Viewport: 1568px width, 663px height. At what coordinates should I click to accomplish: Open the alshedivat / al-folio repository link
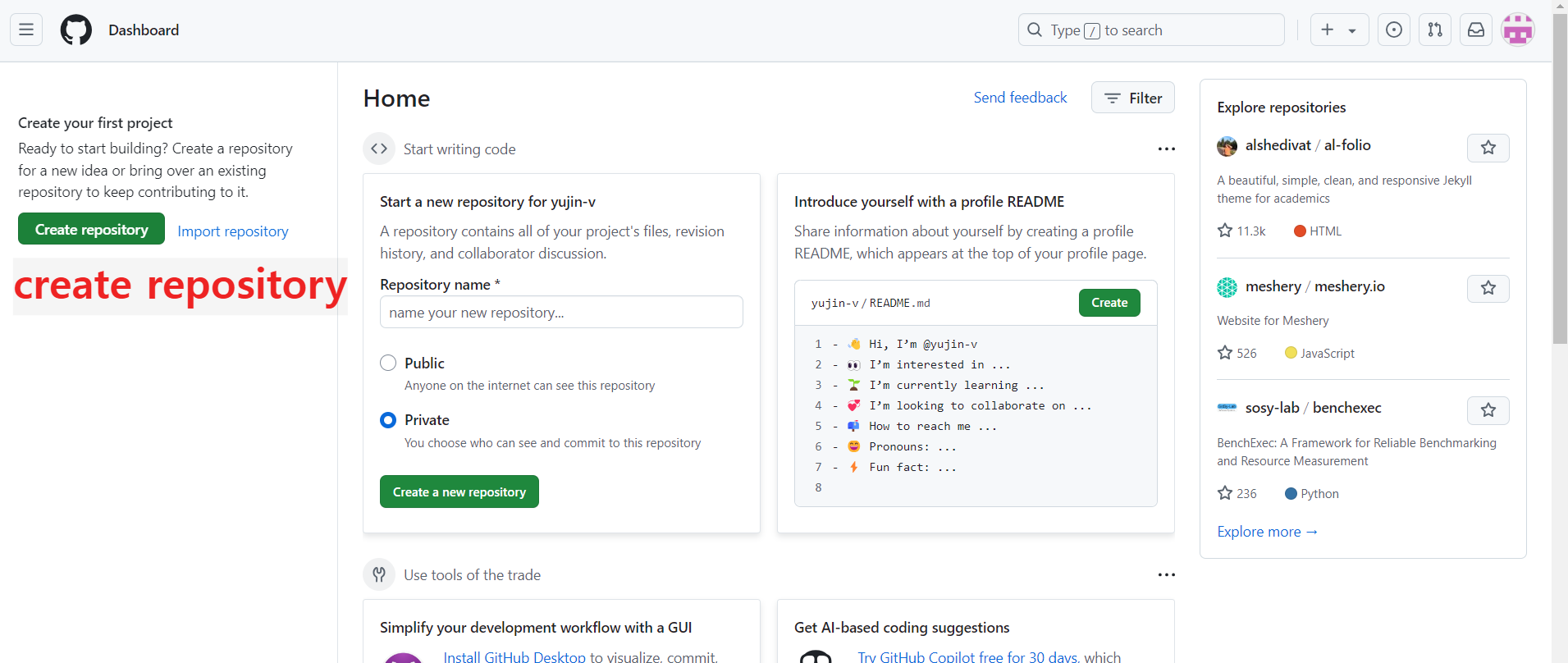[x=1308, y=145]
